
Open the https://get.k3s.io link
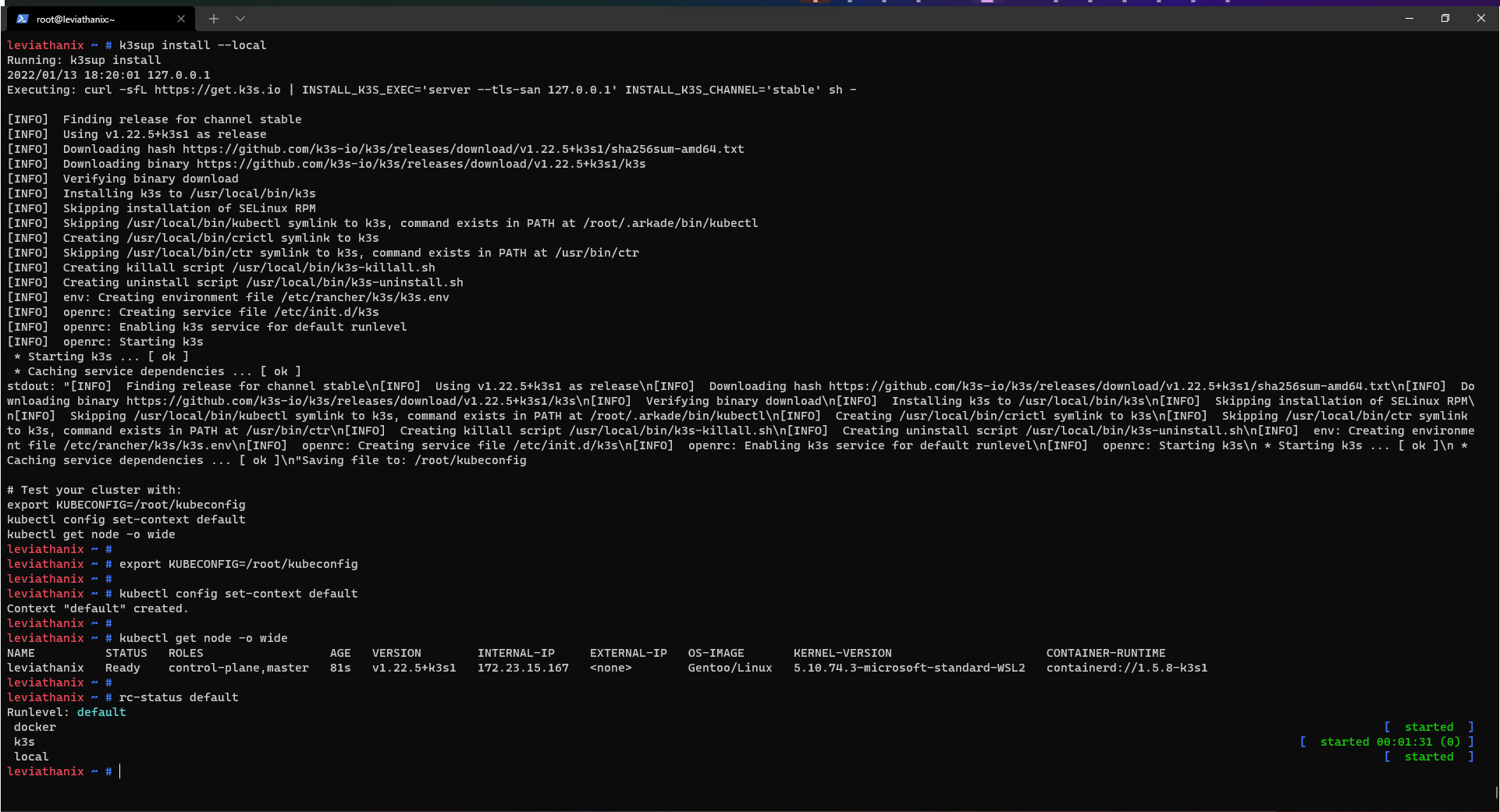(x=218, y=90)
